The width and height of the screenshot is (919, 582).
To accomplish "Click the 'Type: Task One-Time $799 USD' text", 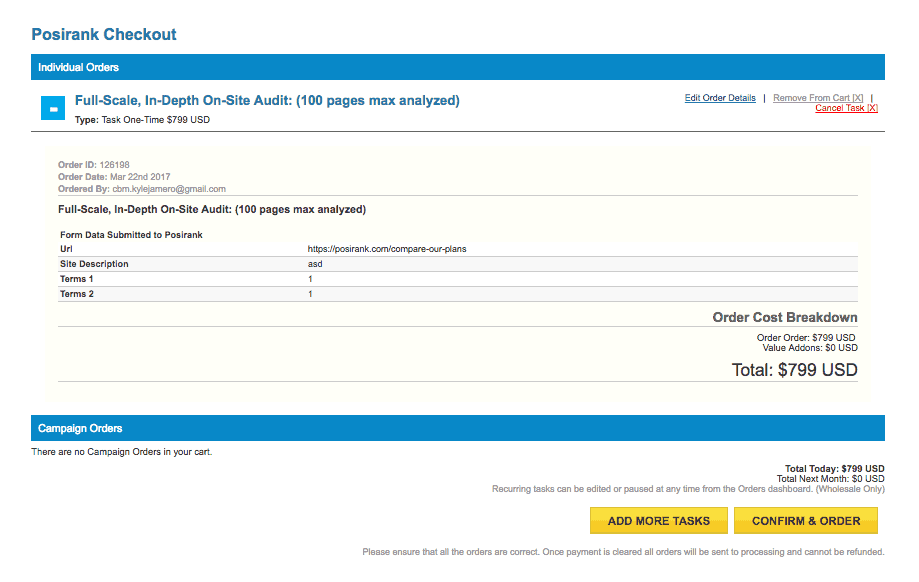I will (x=142, y=120).
